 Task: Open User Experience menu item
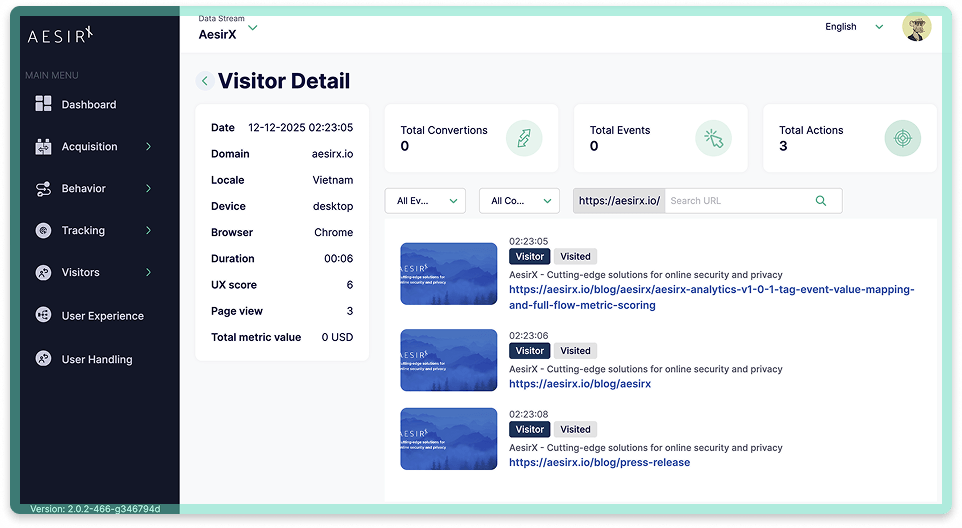click(x=102, y=316)
